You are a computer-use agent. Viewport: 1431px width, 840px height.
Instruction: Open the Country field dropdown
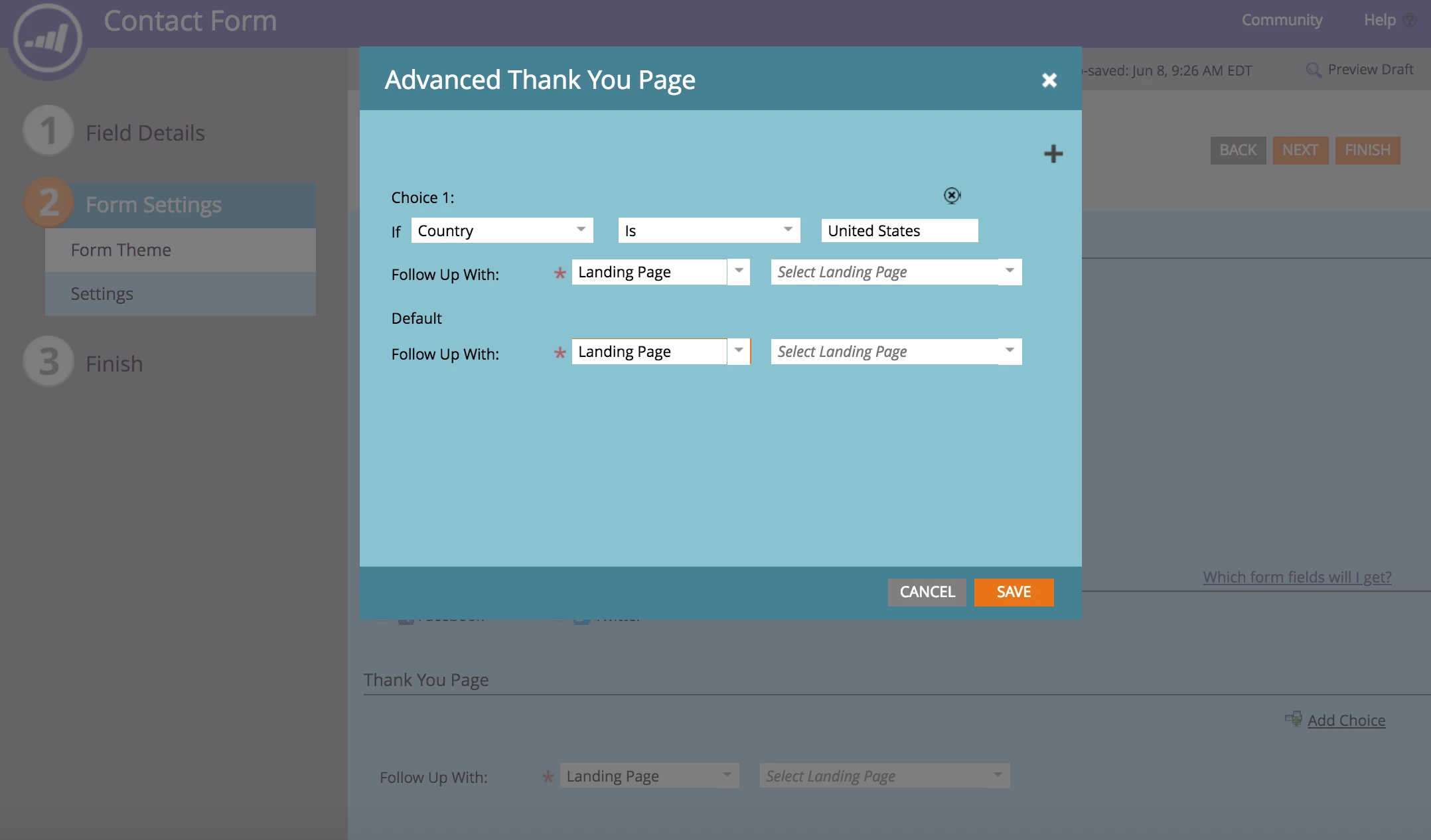click(581, 230)
